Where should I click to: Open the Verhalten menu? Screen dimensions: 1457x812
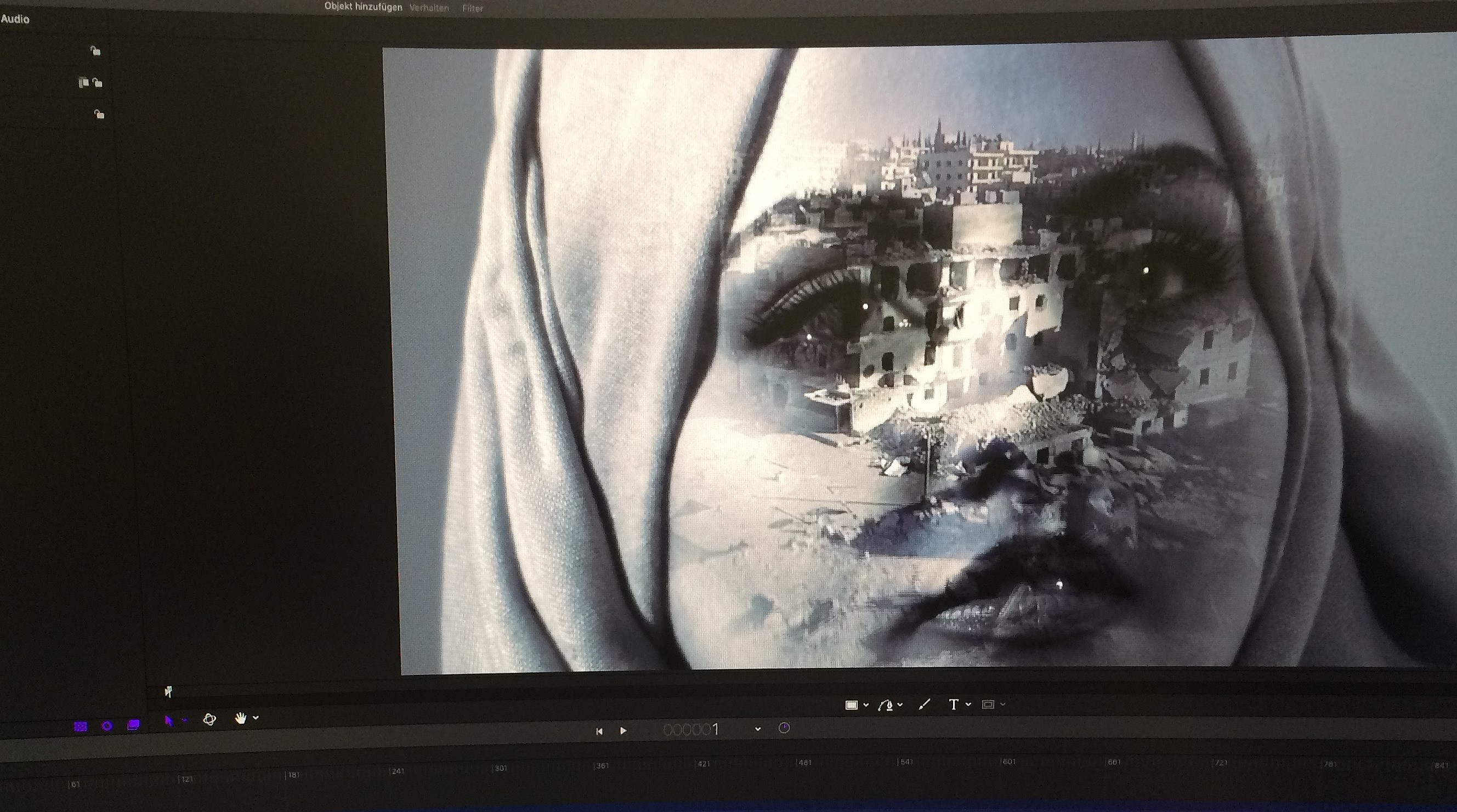429,8
